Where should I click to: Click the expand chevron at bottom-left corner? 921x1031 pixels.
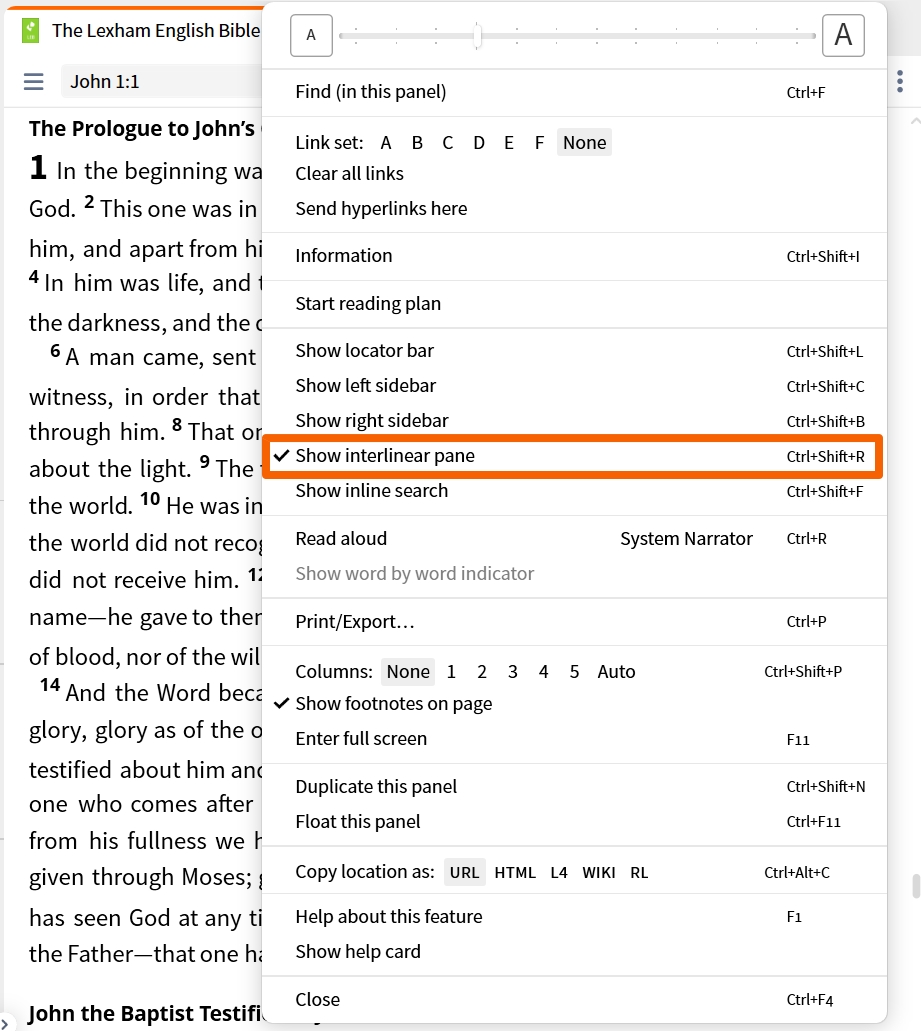point(4,1024)
